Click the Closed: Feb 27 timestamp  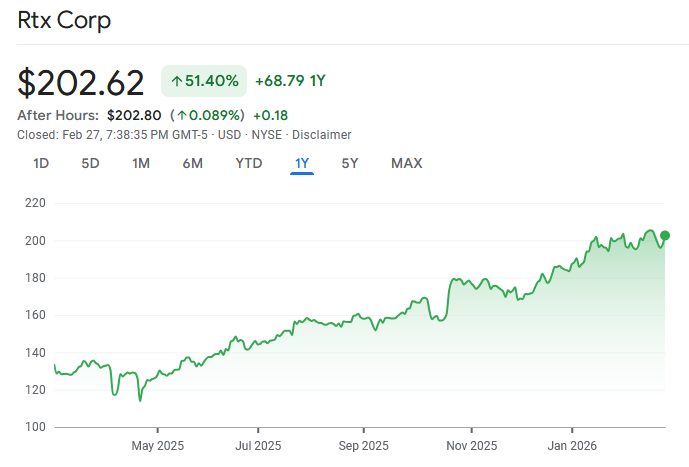[112, 135]
